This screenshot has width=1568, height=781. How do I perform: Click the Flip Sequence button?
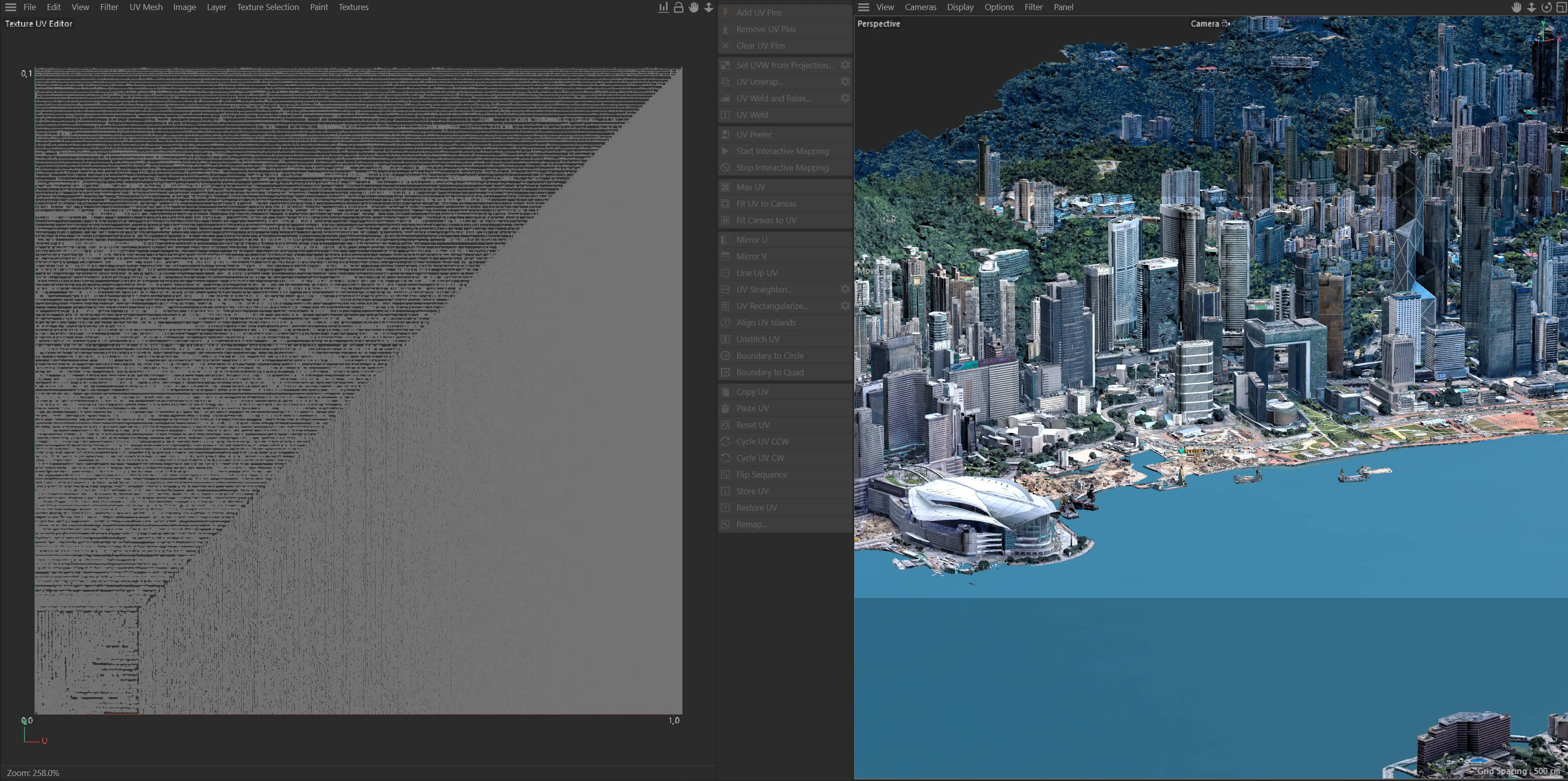click(785, 475)
